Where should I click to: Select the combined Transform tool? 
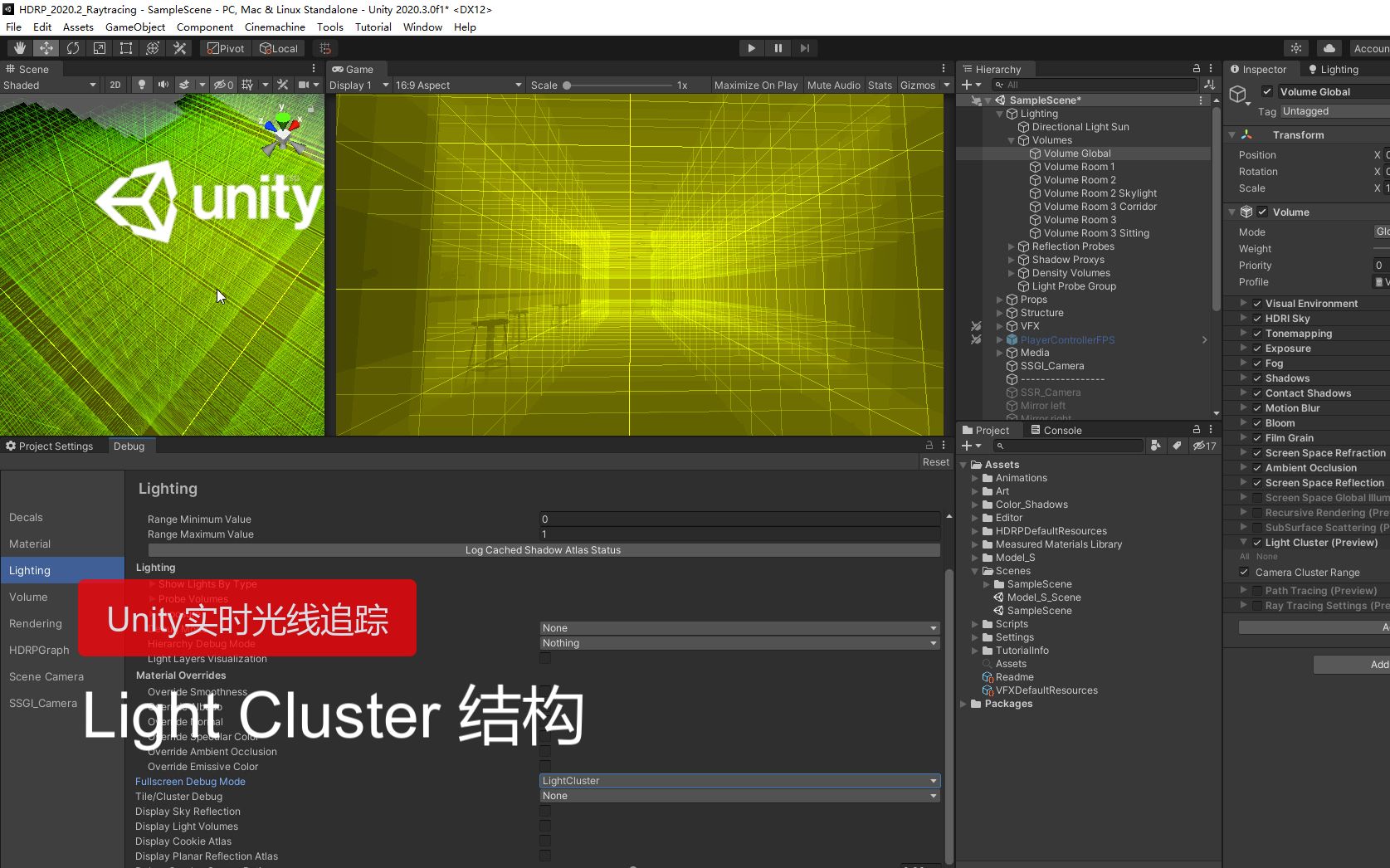[x=153, y=48]
